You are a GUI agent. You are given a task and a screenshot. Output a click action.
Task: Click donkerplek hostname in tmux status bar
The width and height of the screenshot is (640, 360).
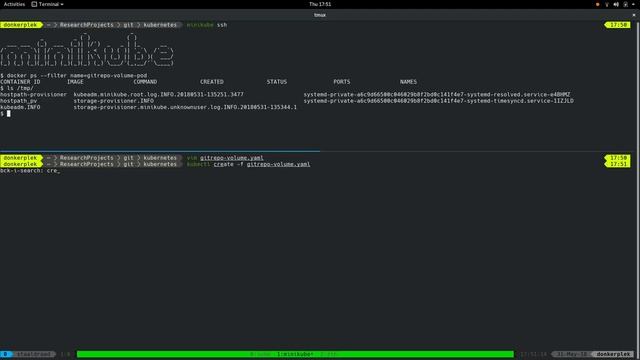coord(613,354)
